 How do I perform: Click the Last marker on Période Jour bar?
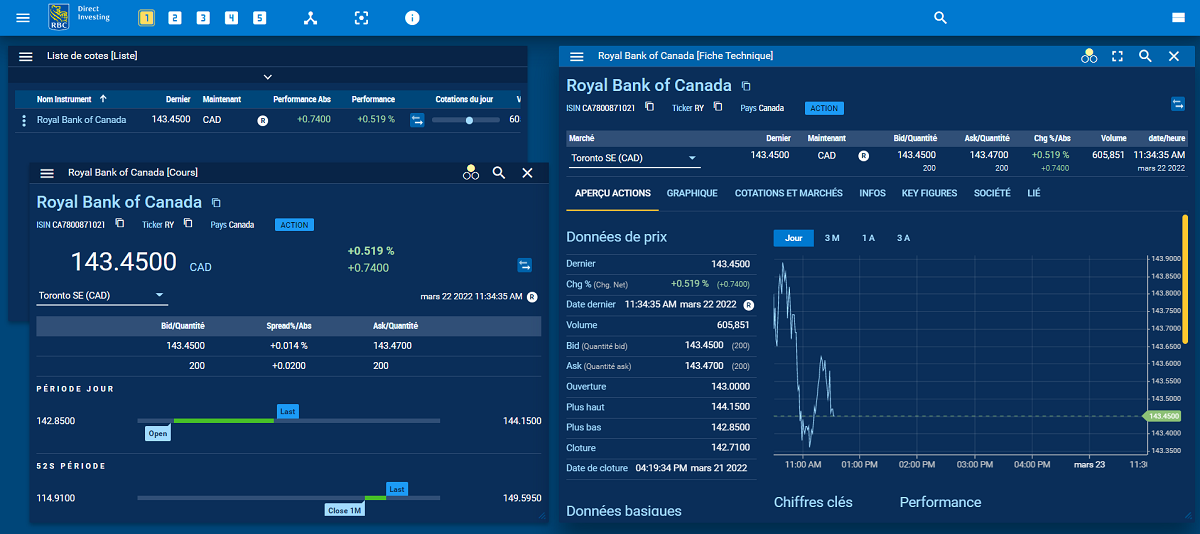[x=288, y=411]
